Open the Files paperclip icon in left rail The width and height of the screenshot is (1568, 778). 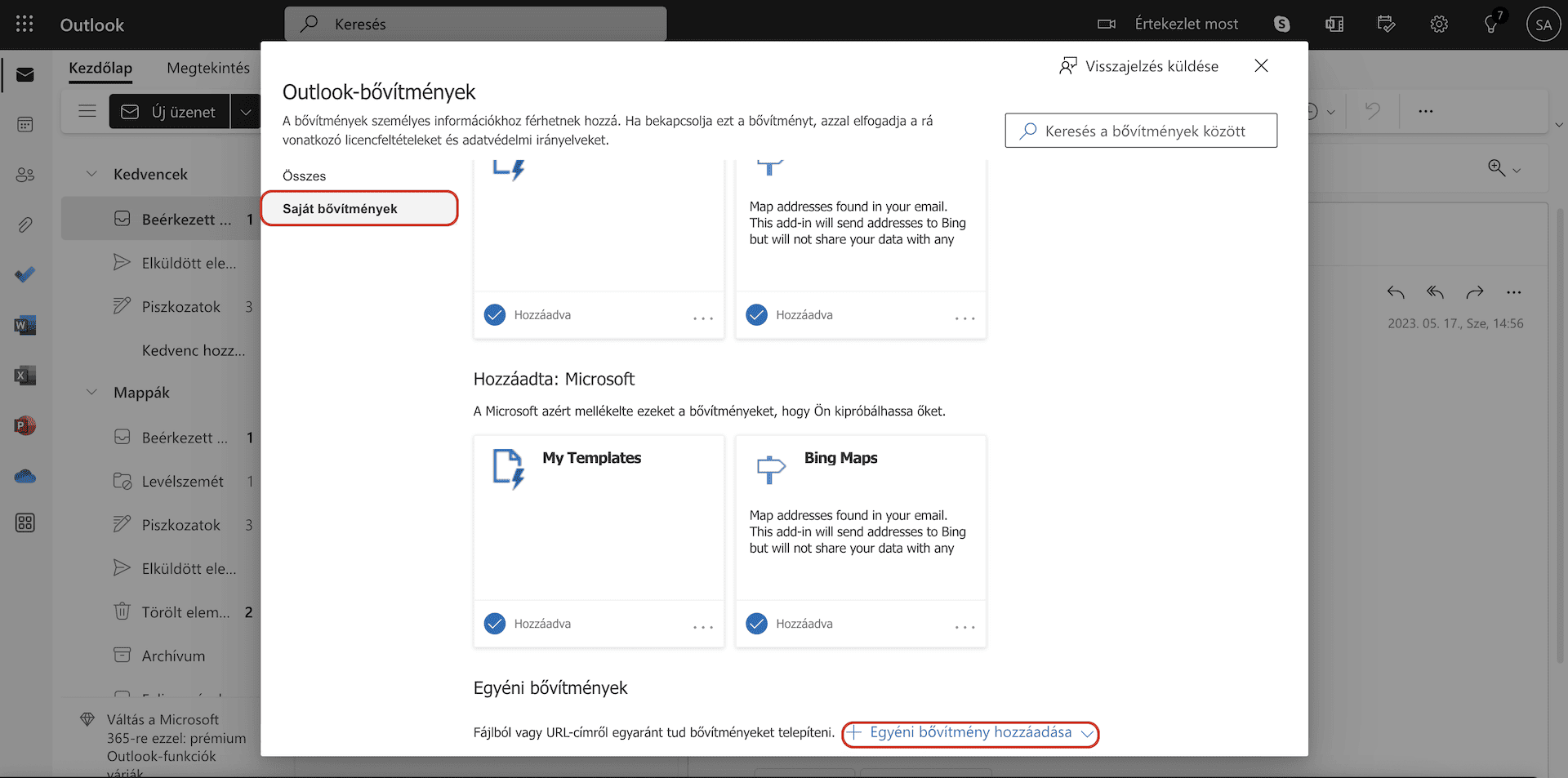tap(24, 225)
